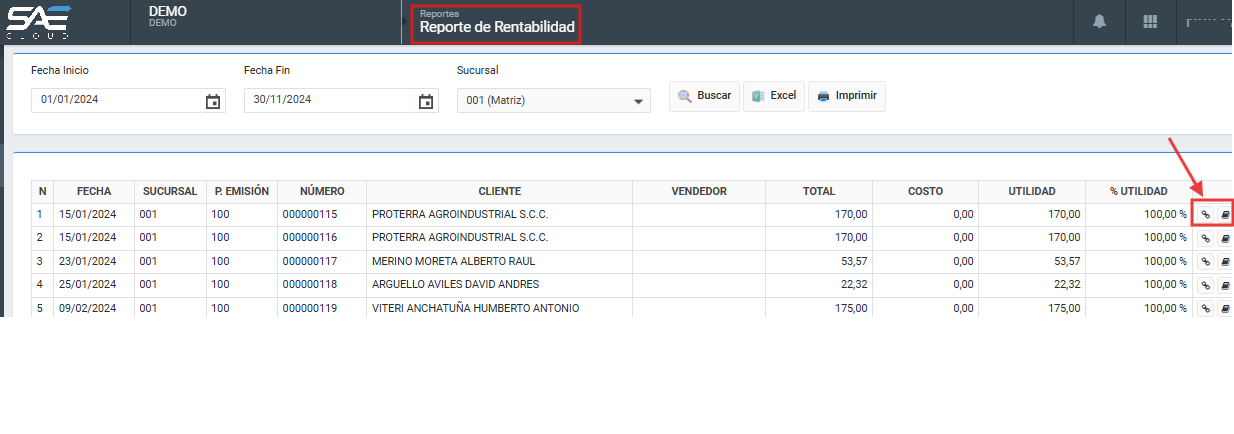Export report with Excel button

point(773,96)
